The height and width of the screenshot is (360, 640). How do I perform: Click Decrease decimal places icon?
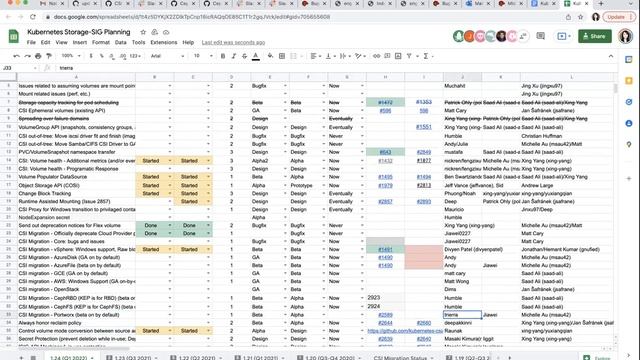pyautogui.click(x=112, y=56)
